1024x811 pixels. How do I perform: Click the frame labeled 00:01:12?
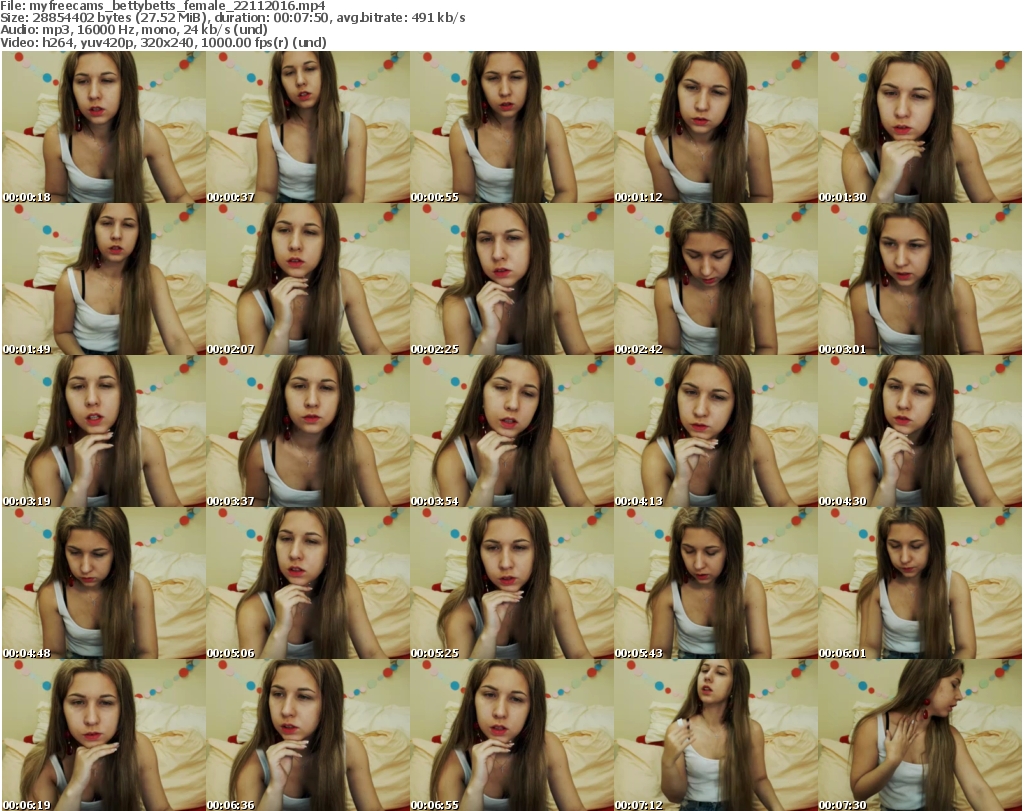coord(715,127)
